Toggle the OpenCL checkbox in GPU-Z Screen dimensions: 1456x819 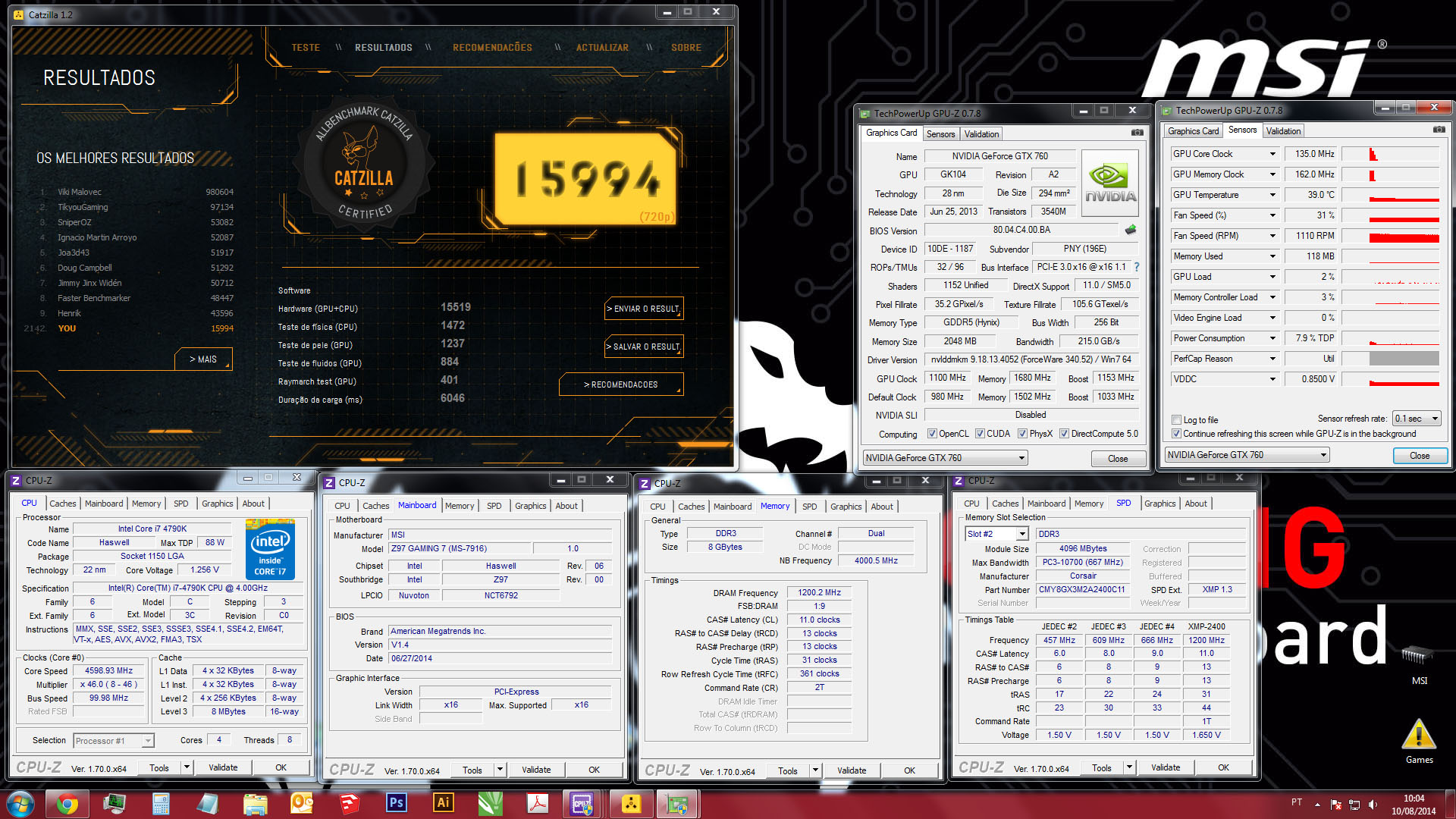point(933,434)
